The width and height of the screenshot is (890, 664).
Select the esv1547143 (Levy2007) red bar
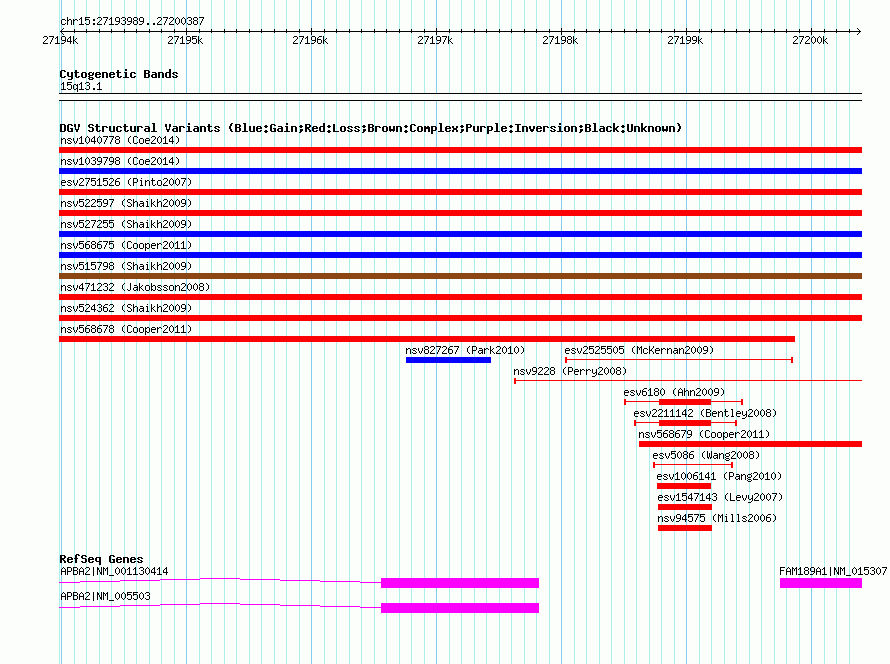tap(685, 507)
